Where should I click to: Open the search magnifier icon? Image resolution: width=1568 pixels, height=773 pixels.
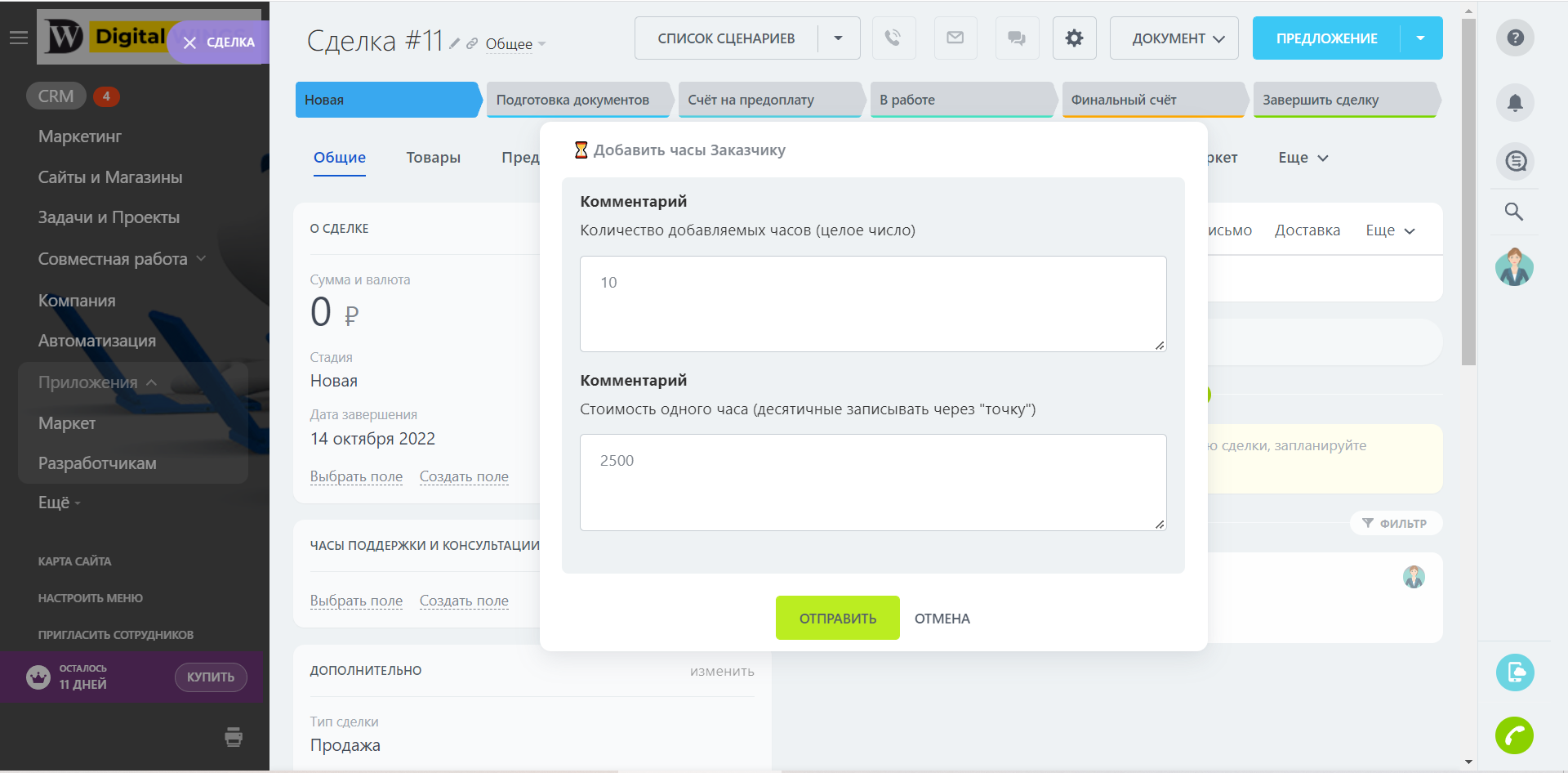pyautogui.click(x=1514, y=212)
